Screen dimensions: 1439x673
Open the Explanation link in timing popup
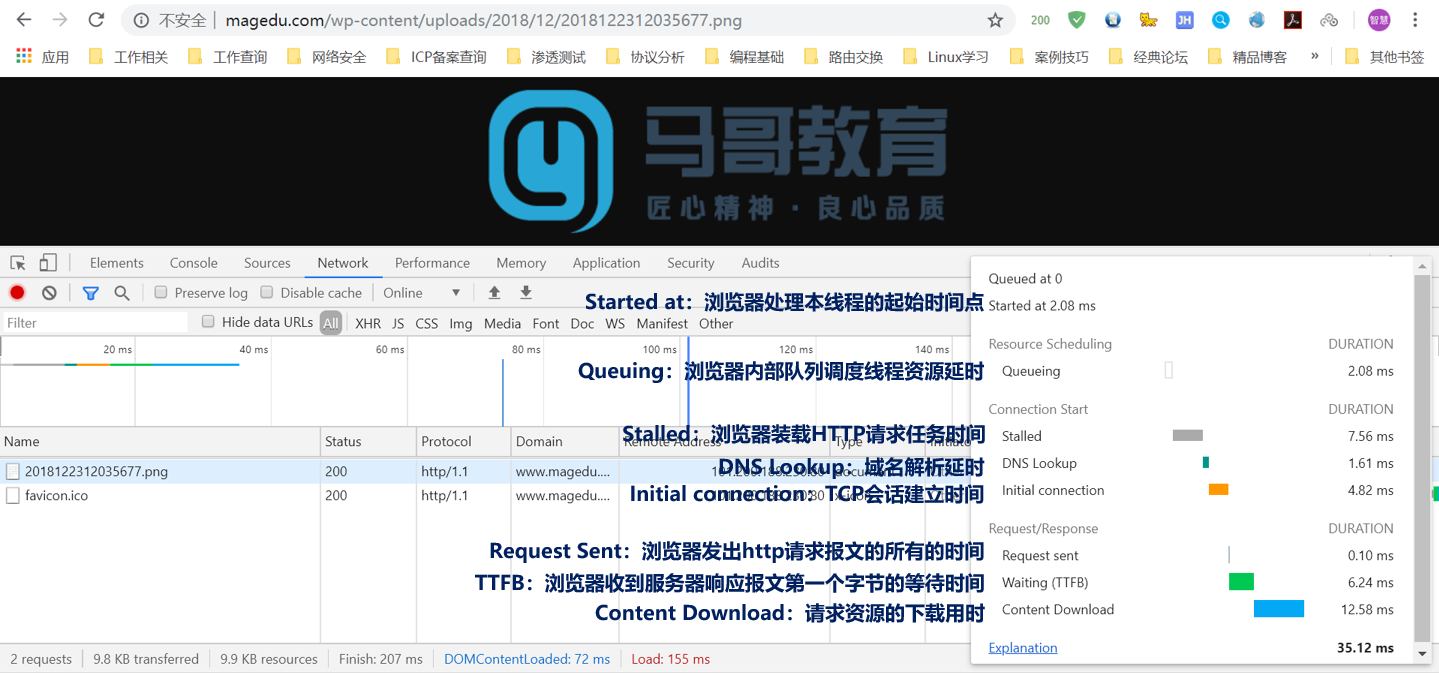pos(1023,648)
